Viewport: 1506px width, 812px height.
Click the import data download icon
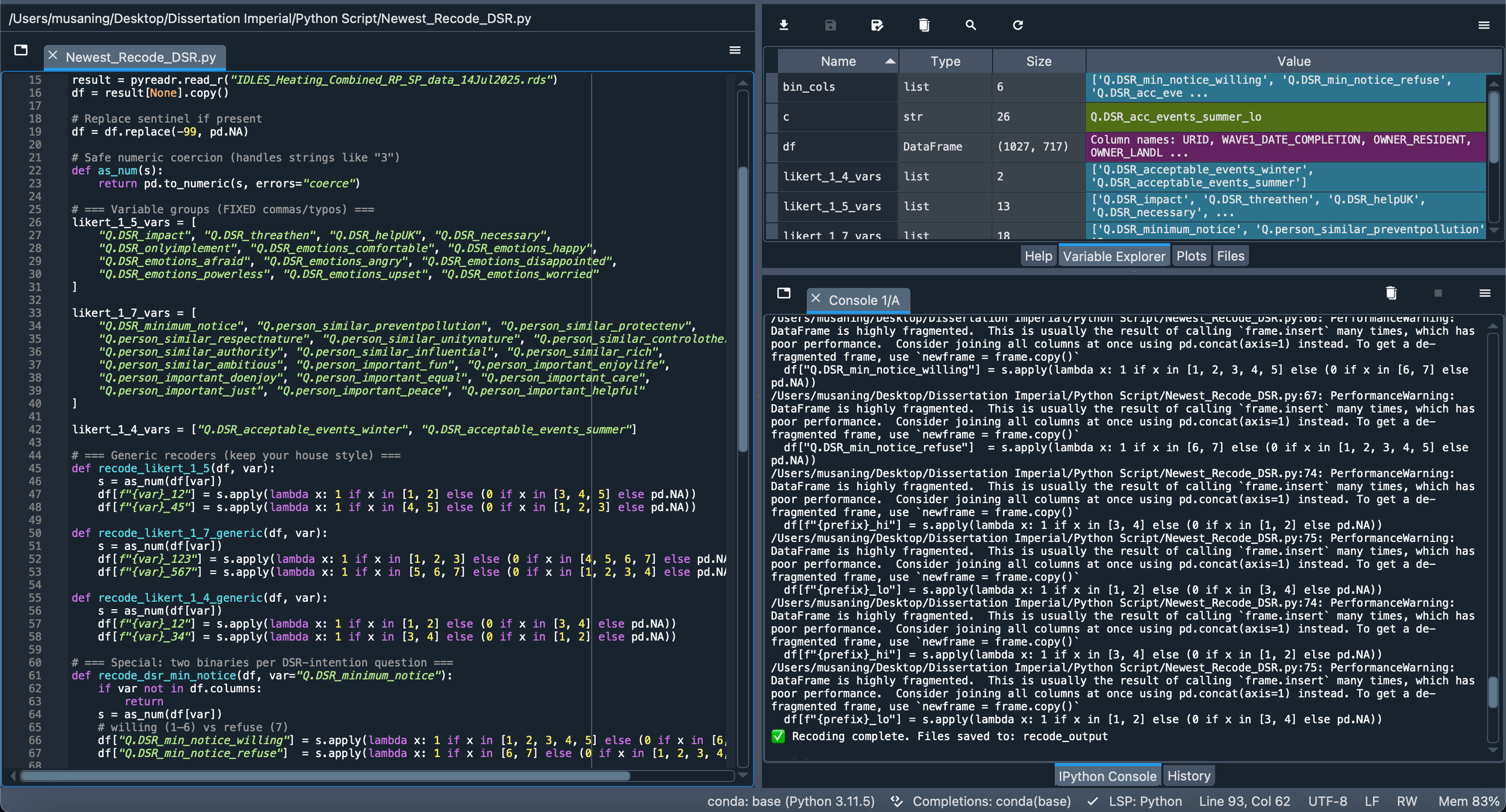[784, 25]
